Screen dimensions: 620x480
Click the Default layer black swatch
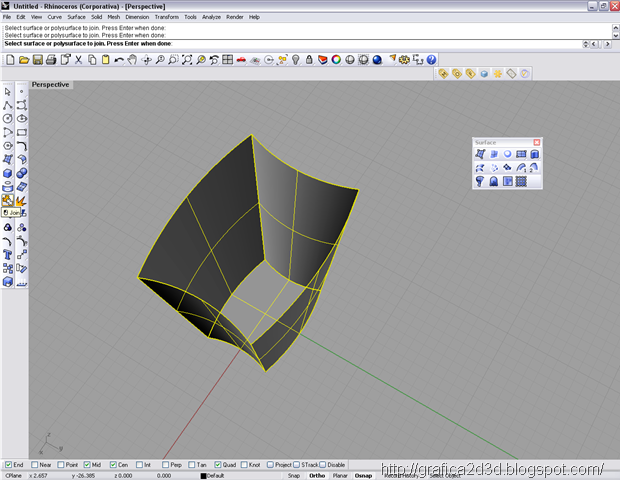[x=203, y=476]
